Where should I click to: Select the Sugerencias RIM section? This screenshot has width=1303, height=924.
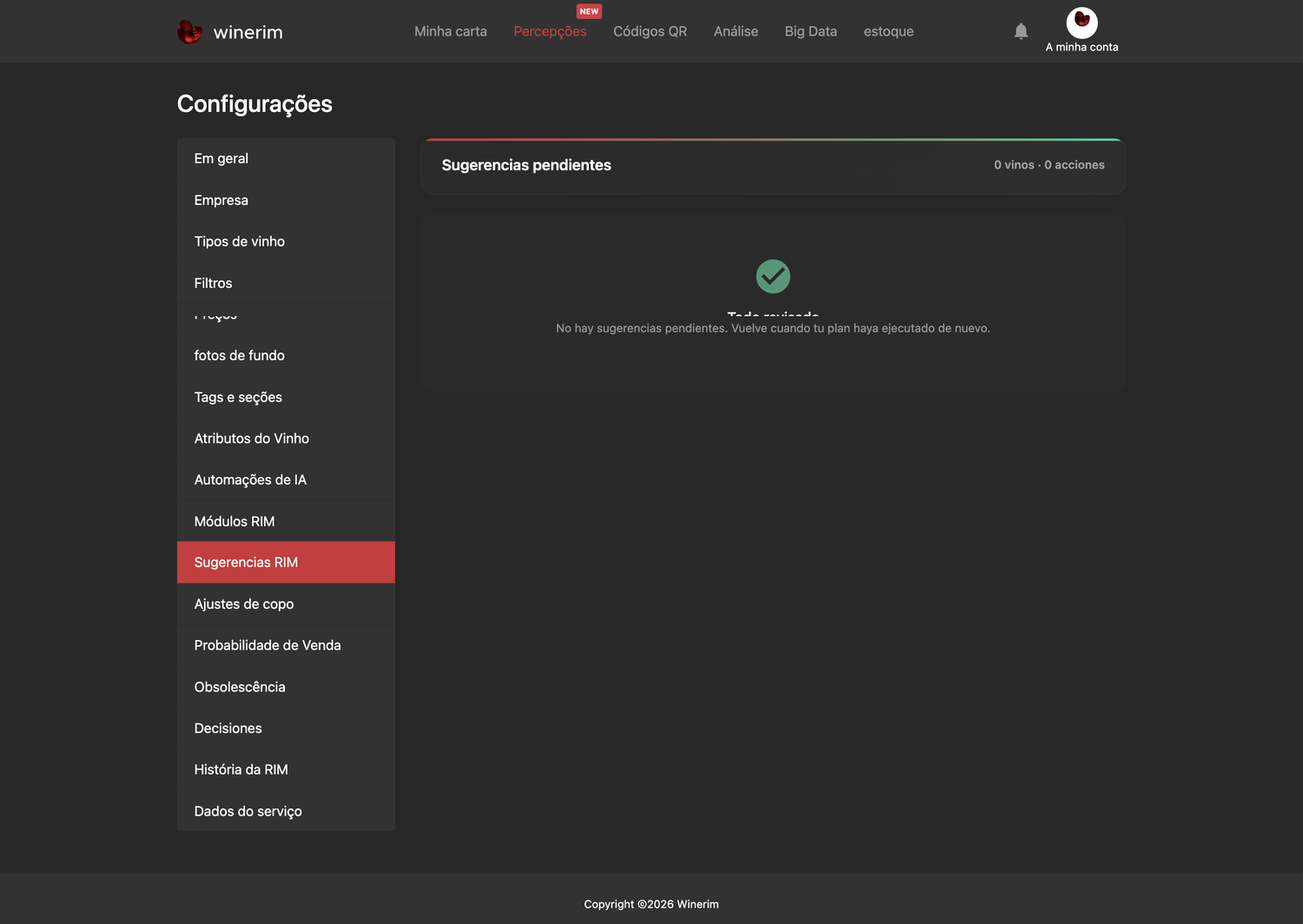pyautogui.click(x=286, y=563)
